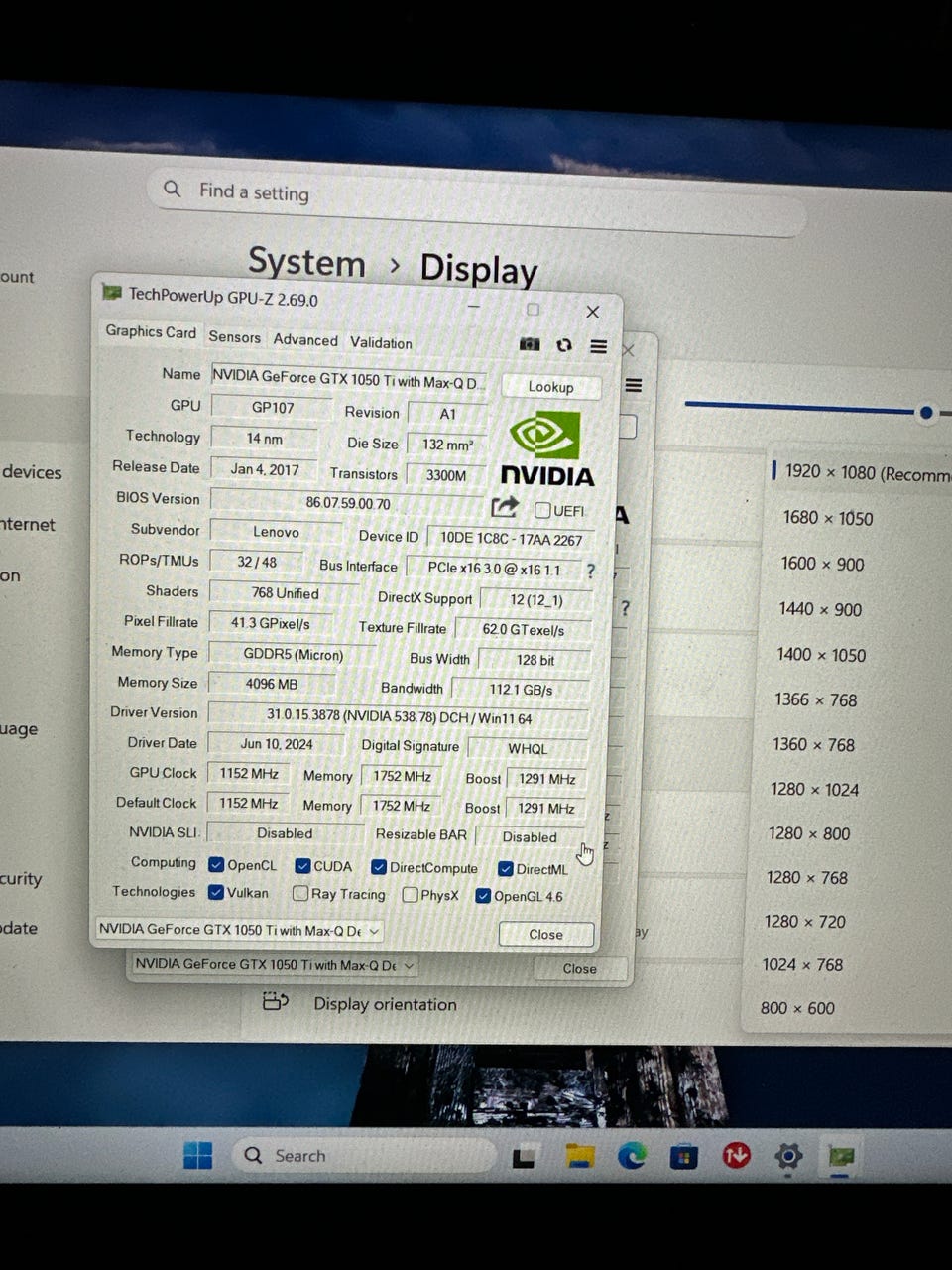The width and height of the screenshot is (952, 1270).
Task: Click the BIOS share/export arrow icon
Action: [x=505, y=507]
